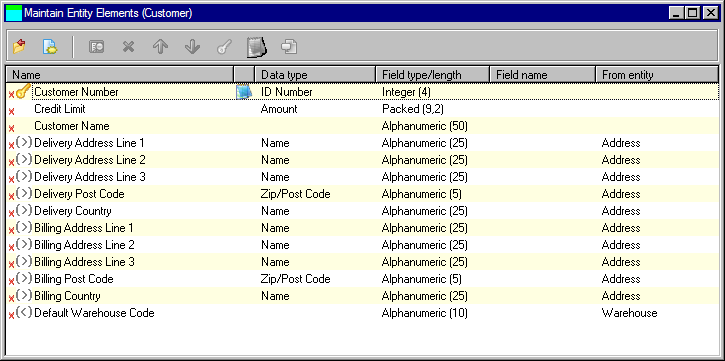The height and width of the screenshot is (361, 725).
Task: Click the Alphanumeric (10) field type cell
Action: (x=425, y=313)
